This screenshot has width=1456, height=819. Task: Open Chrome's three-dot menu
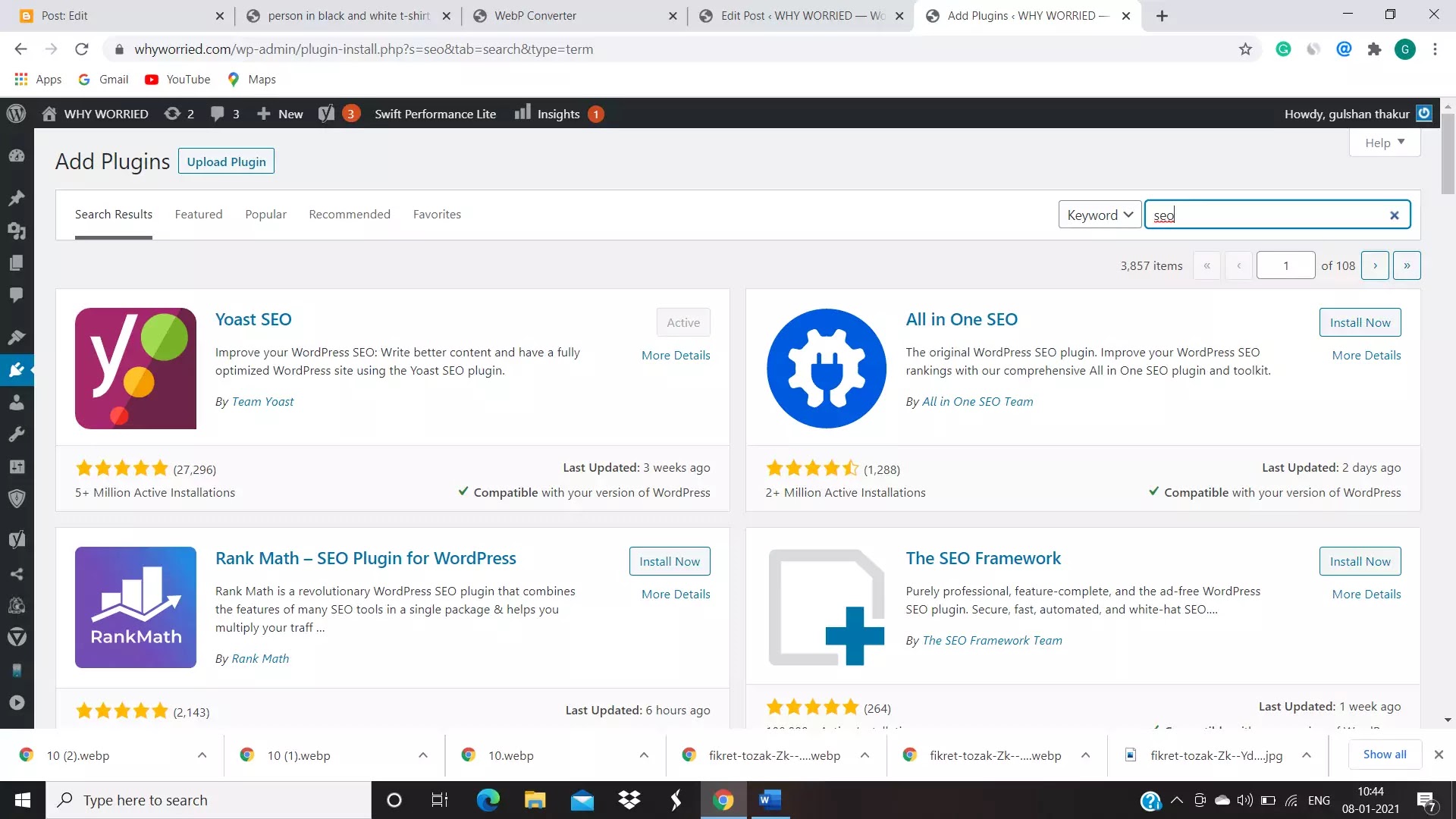(x=1435, y=49)
